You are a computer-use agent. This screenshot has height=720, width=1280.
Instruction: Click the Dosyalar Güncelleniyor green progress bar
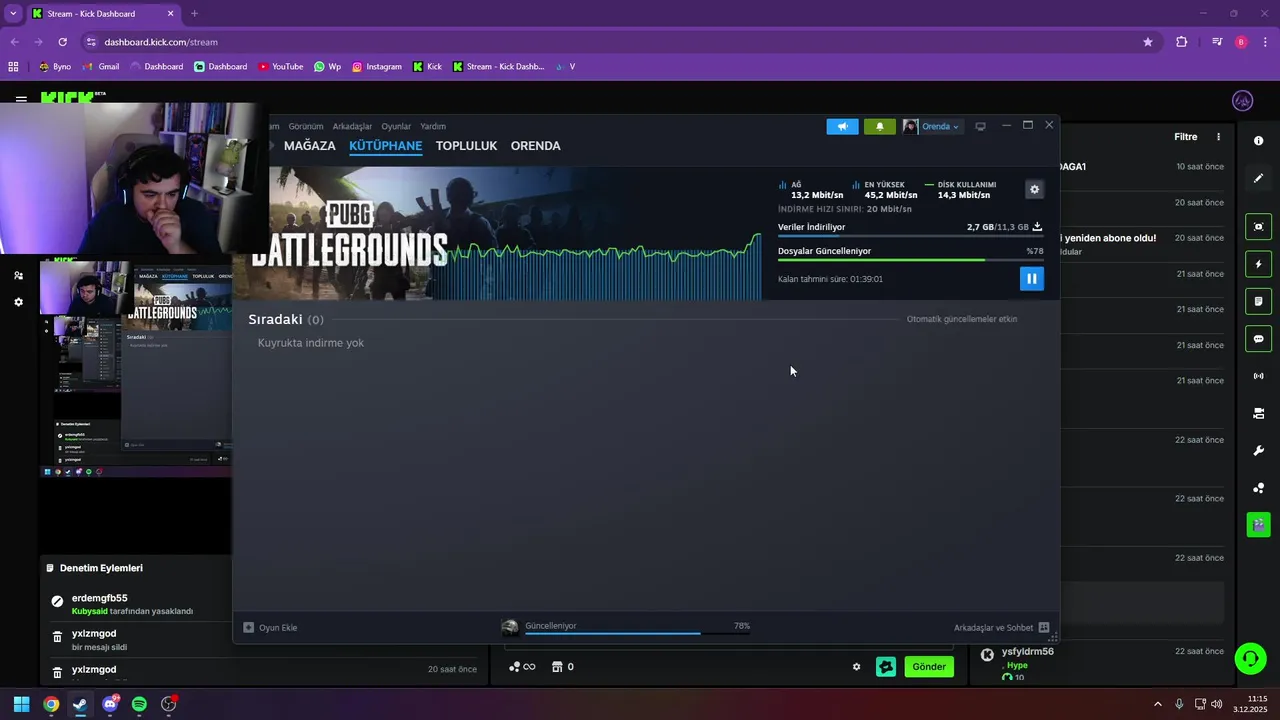(910, 260)
